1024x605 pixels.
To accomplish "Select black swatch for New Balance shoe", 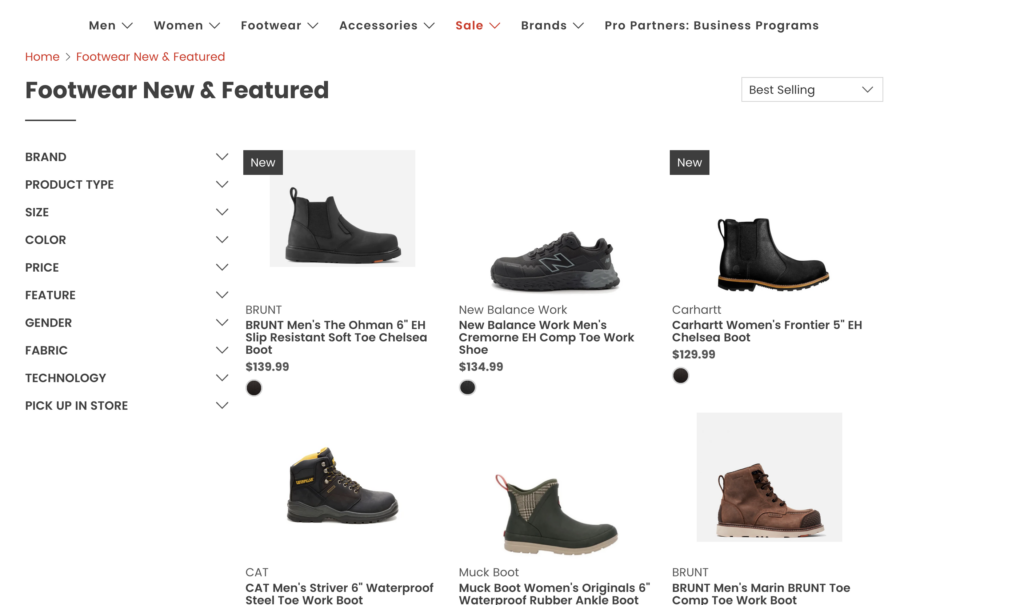I will click(x=467, y=388).
